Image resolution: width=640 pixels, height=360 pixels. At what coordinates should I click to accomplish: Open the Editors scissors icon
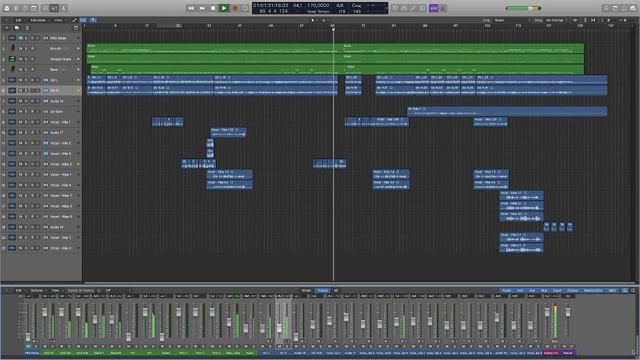[63, 8]
